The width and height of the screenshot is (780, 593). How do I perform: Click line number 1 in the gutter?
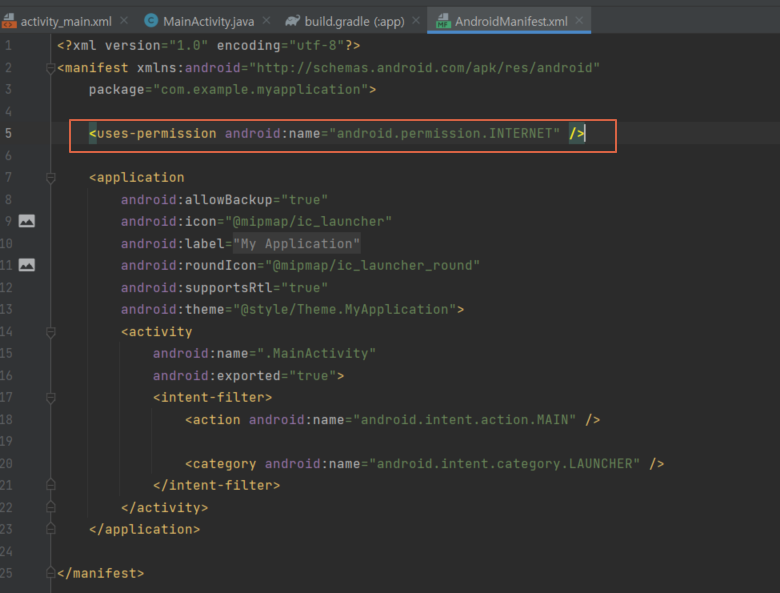tap(8, 46)
